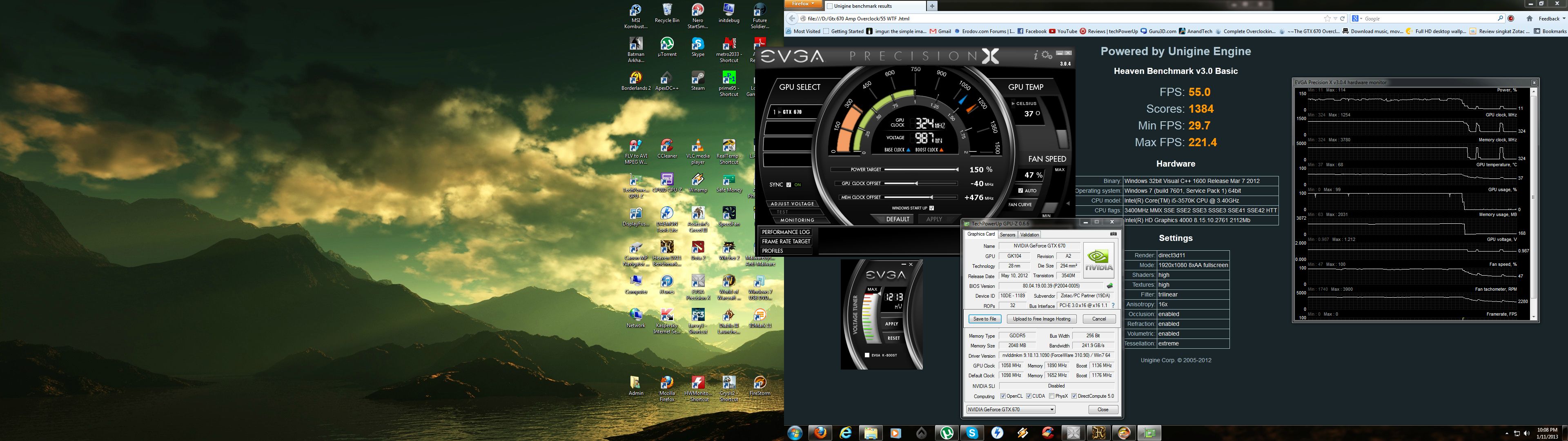
Task: Click Adjust Voltage in Precision X
Action: pos(792,203)
